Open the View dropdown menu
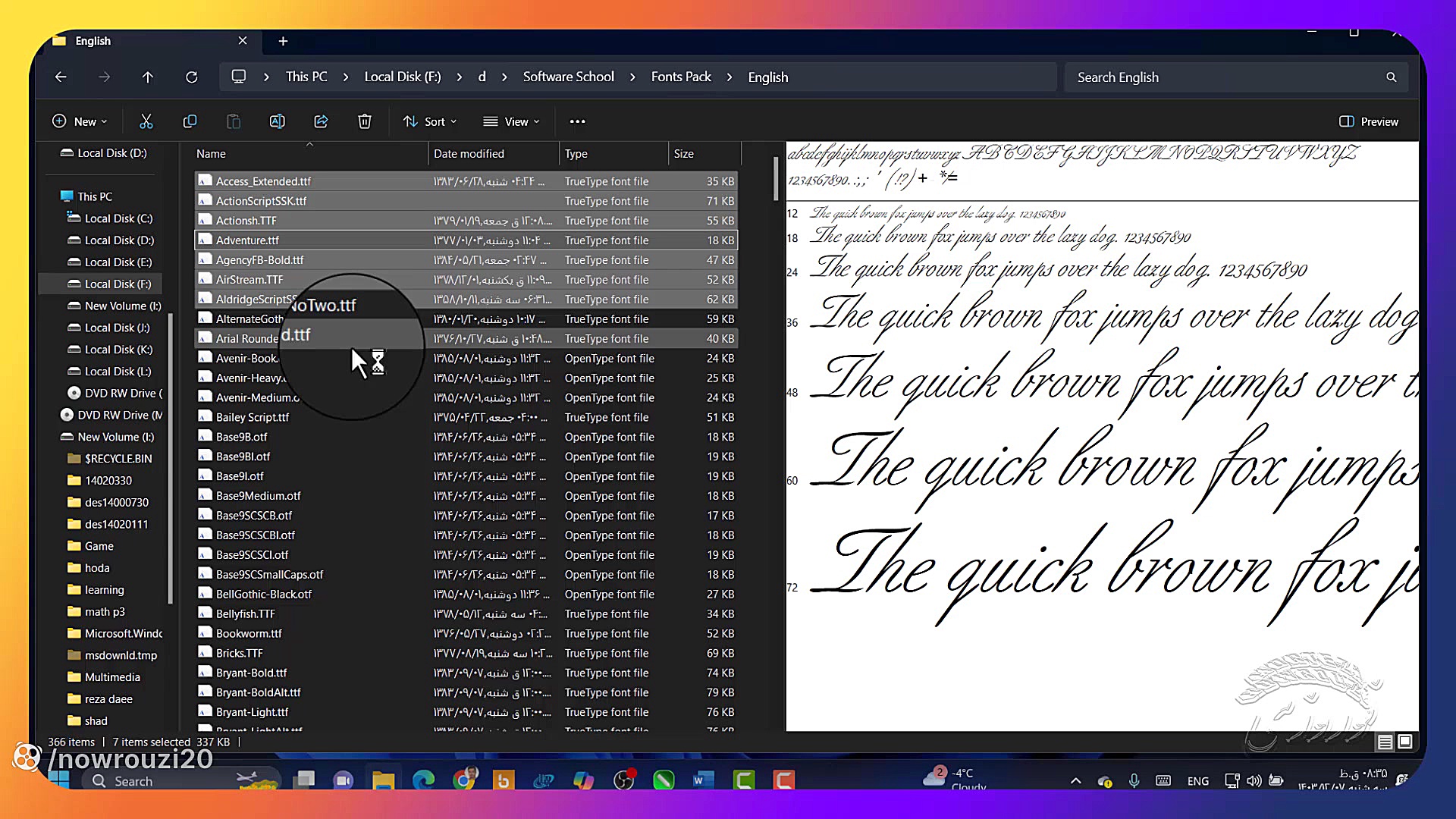 (511, 121)
